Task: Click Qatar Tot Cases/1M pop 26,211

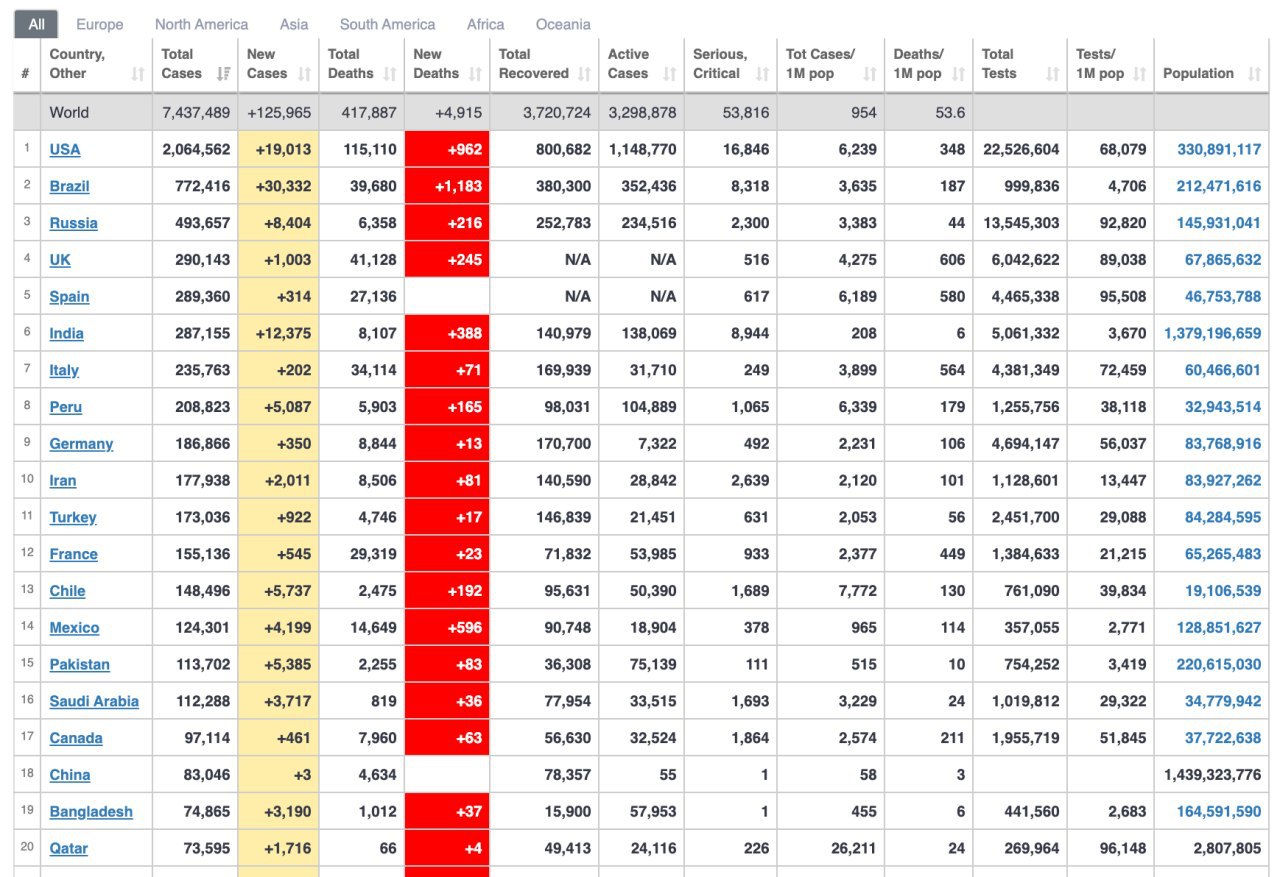Action: [853, 848]
